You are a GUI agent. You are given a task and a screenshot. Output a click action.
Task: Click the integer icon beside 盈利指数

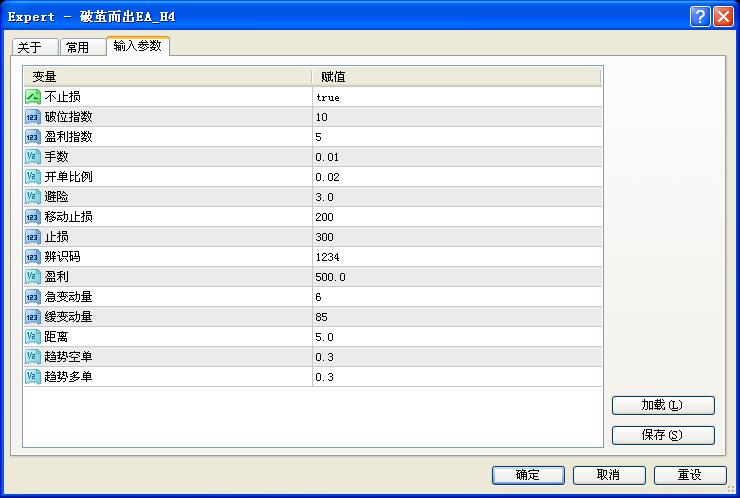(x=33, y=137)
